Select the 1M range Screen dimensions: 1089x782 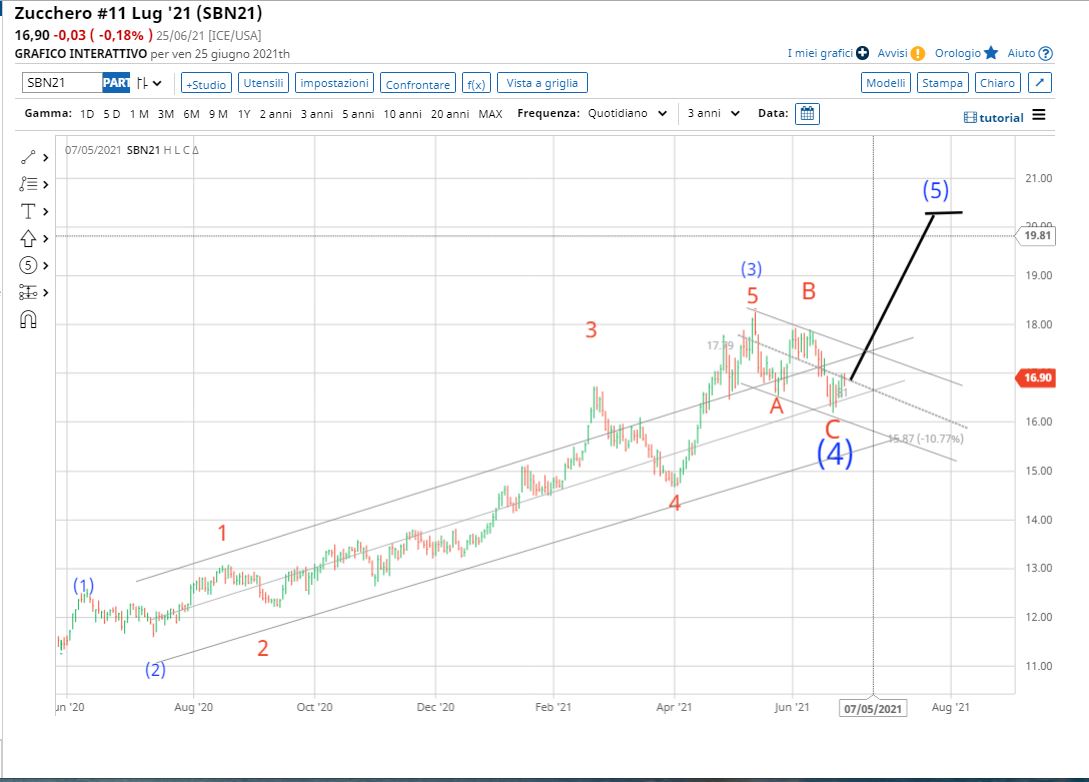pyautogui.click(x=139, y=114)
